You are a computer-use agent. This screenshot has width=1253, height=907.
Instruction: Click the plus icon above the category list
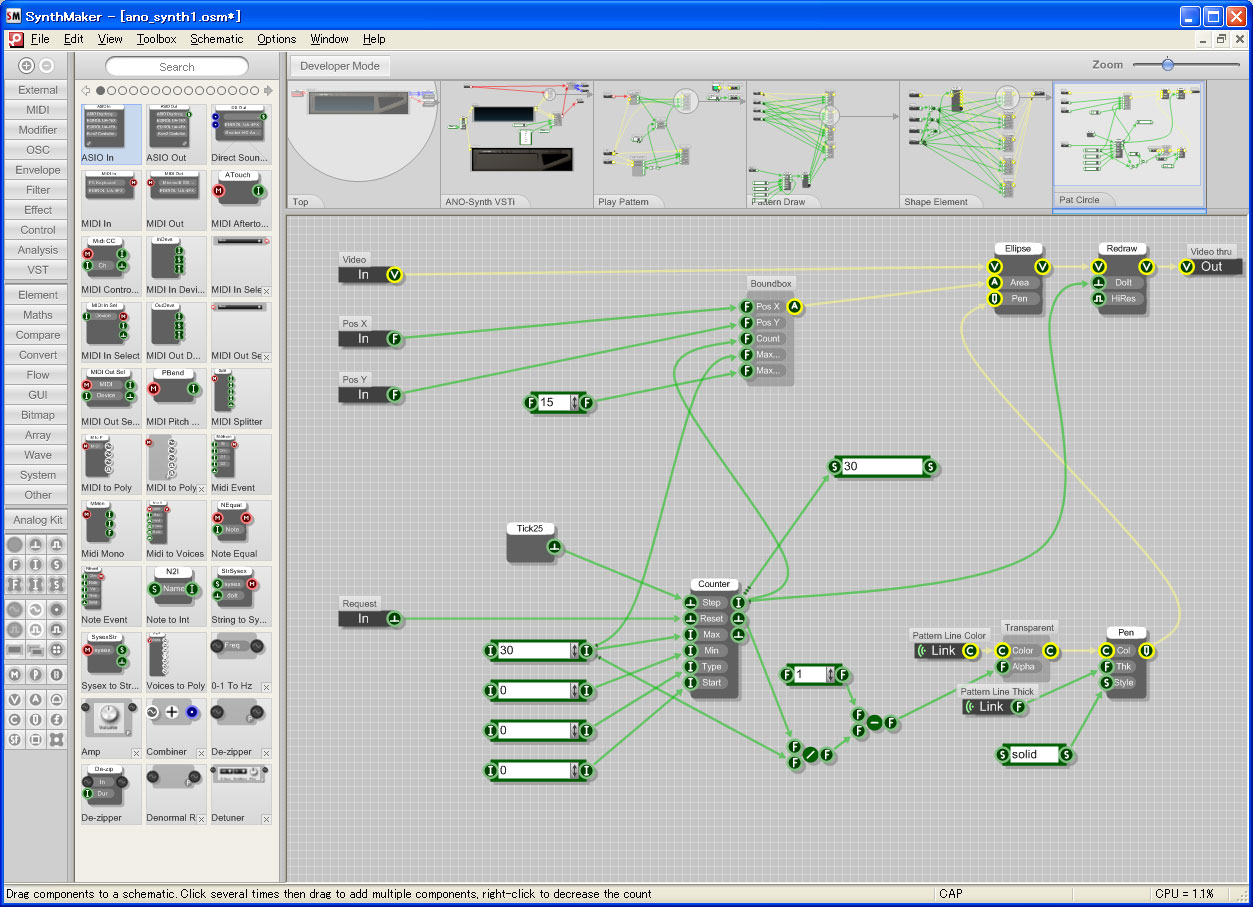pyautogui.click(x=27, y=65)
